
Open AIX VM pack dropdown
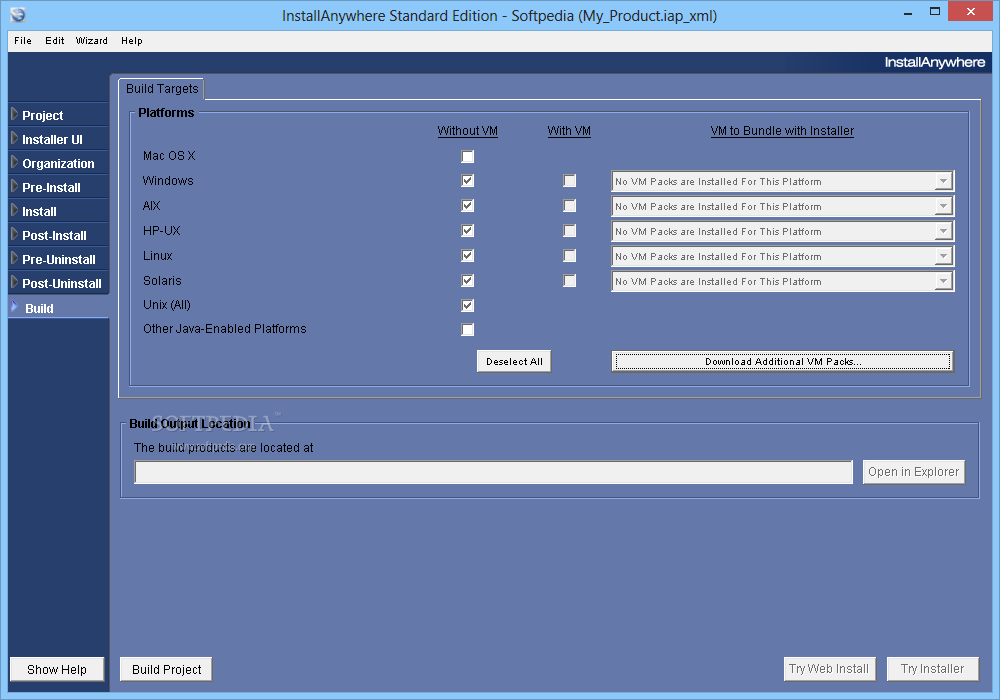[782, 207]
